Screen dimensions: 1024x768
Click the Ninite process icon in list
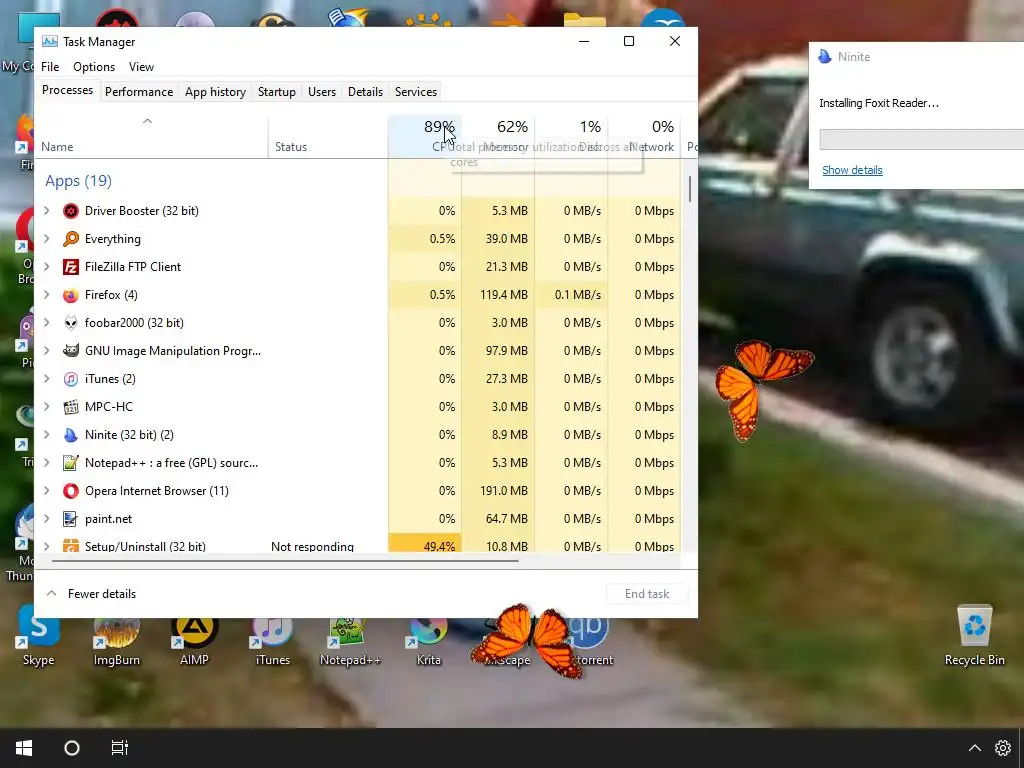(x=71, y=435)
